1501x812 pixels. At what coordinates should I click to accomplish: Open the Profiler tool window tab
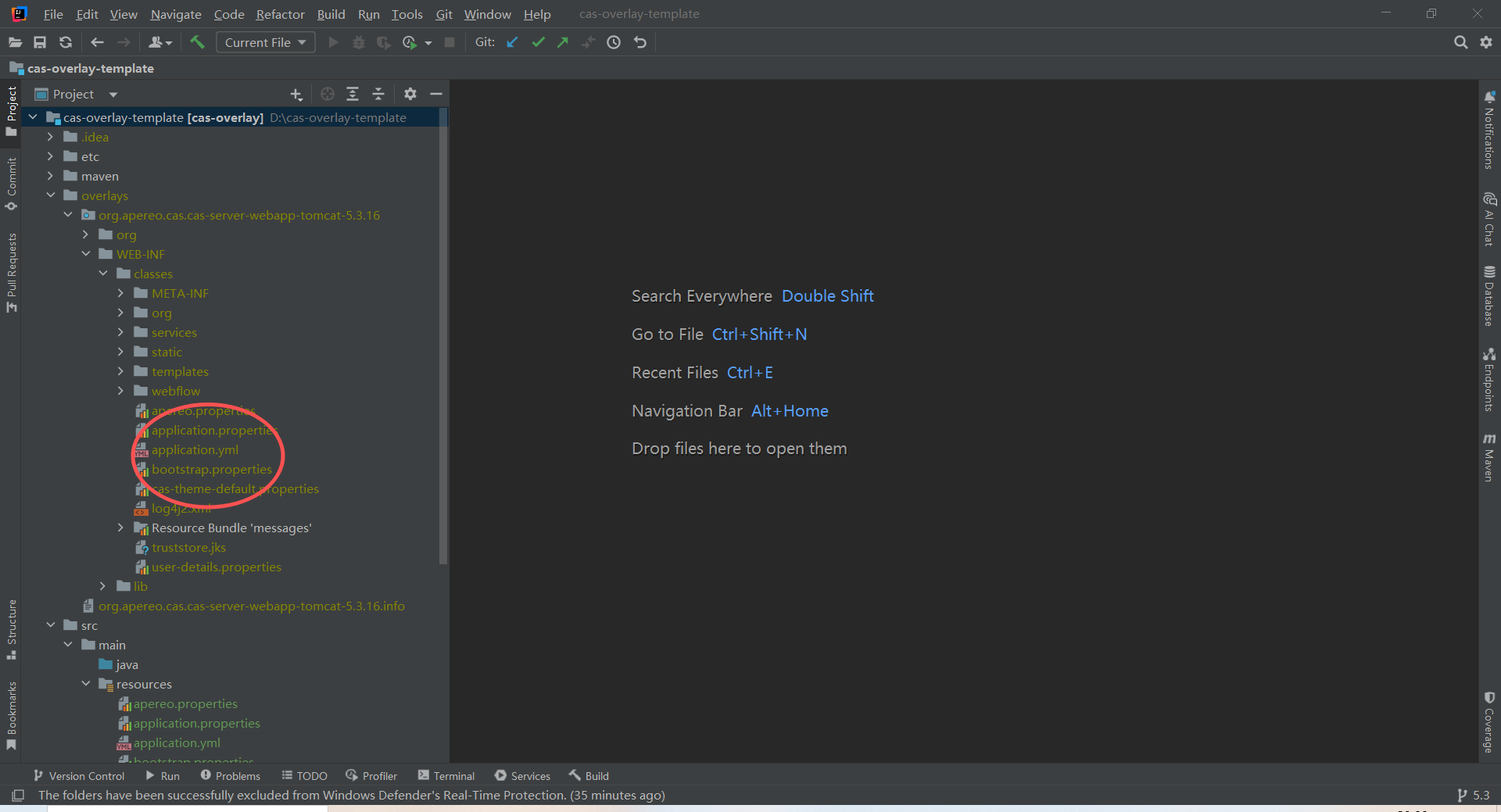click(x=372, y=776)
